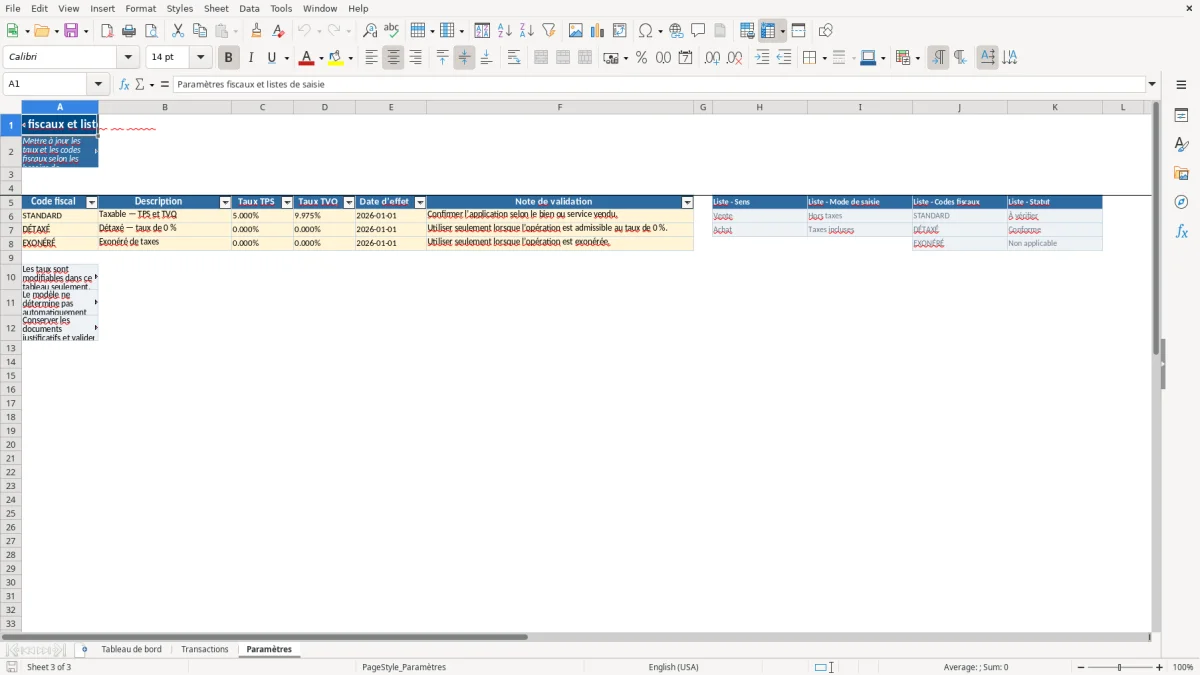The height and width of the screenshot is (675, 1200).
Task: Toggle center vertically alignment
Action: 464,58
